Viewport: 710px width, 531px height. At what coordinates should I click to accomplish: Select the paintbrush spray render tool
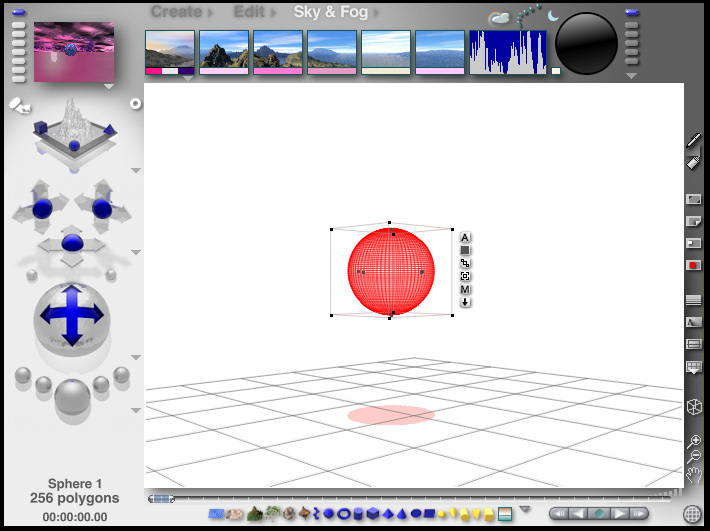[x=694, y=140]
